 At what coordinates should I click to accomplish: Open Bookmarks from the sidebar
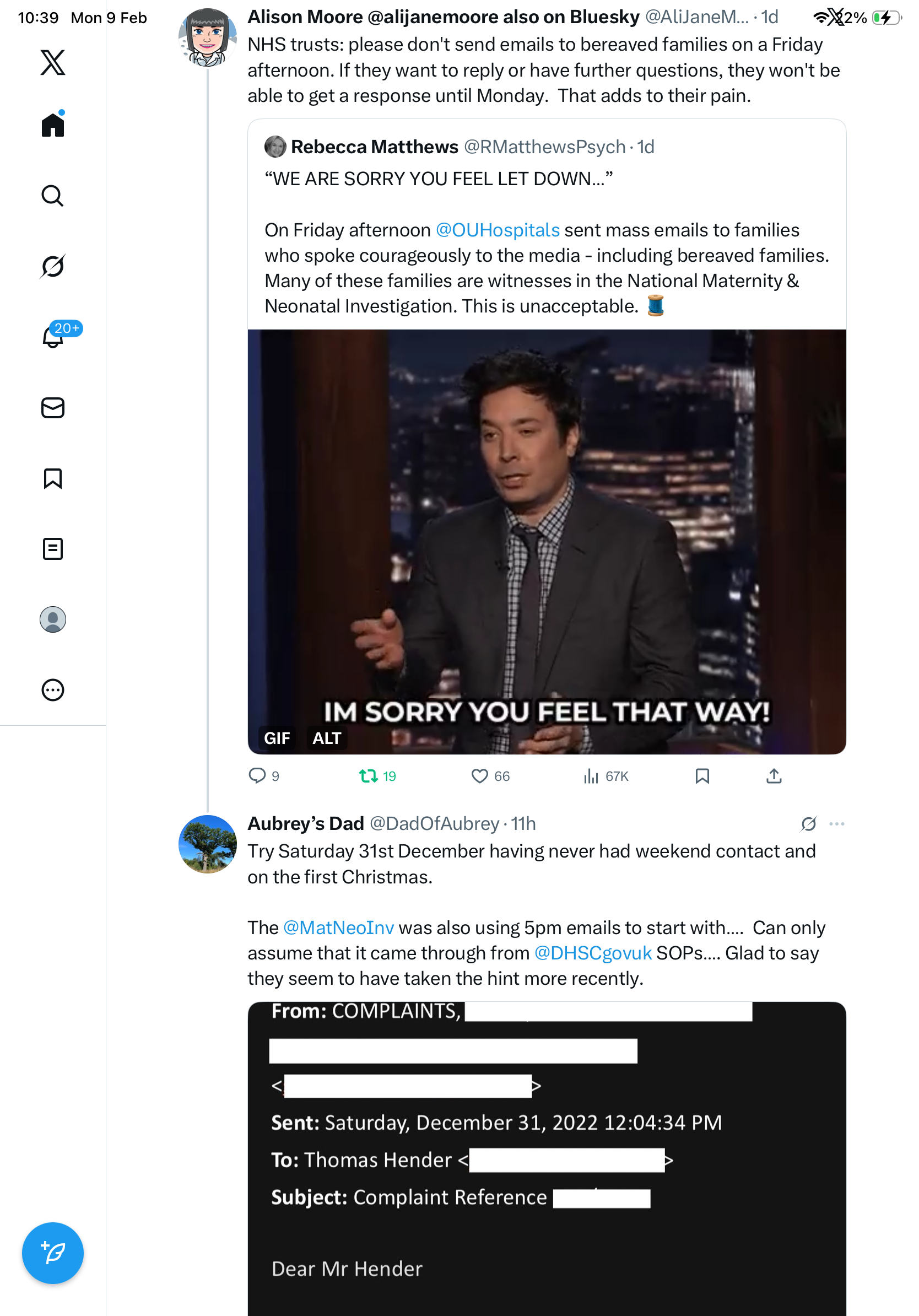(53, 478)
